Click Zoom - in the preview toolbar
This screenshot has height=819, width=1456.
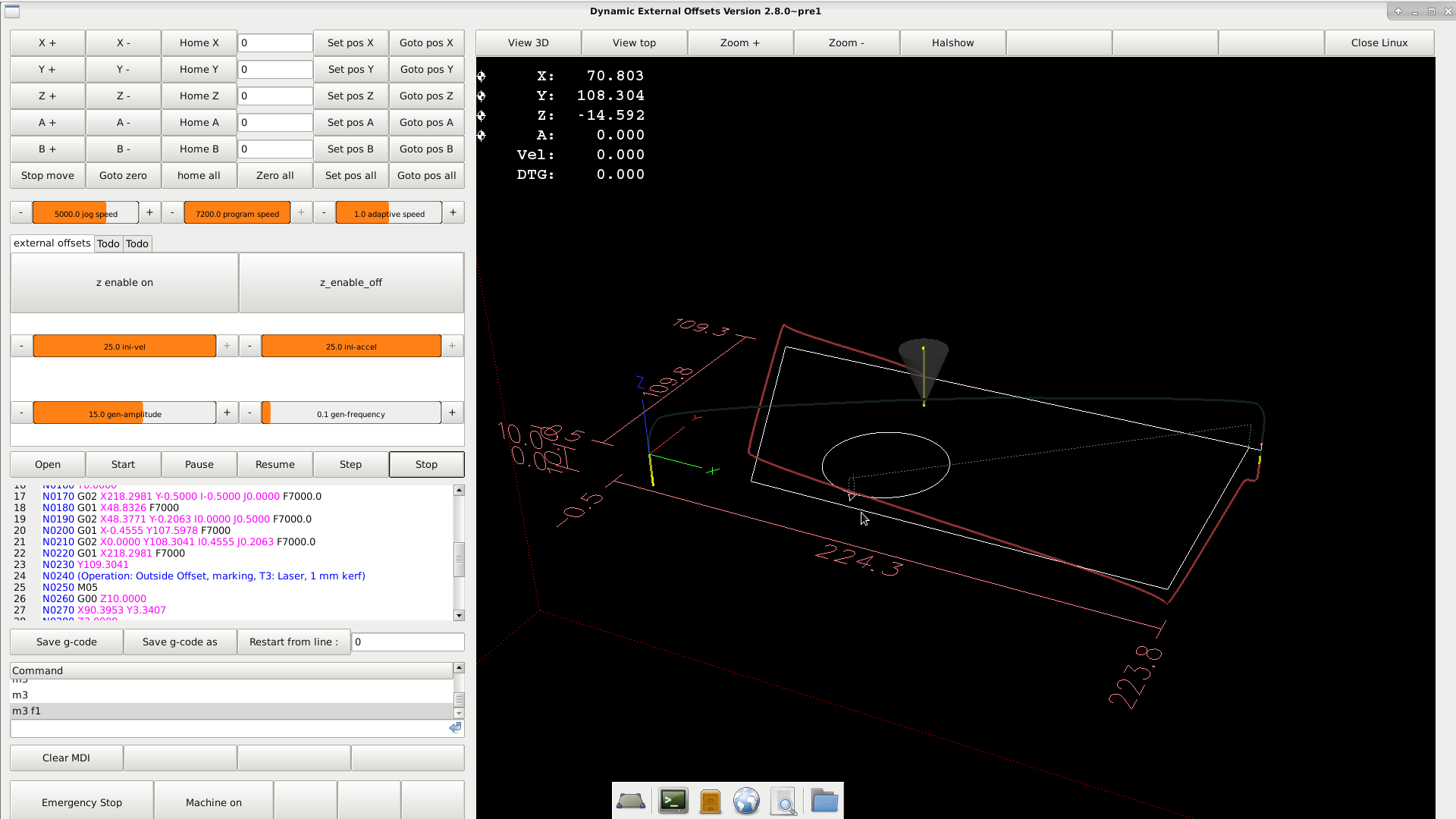click(x=846, y=42)
